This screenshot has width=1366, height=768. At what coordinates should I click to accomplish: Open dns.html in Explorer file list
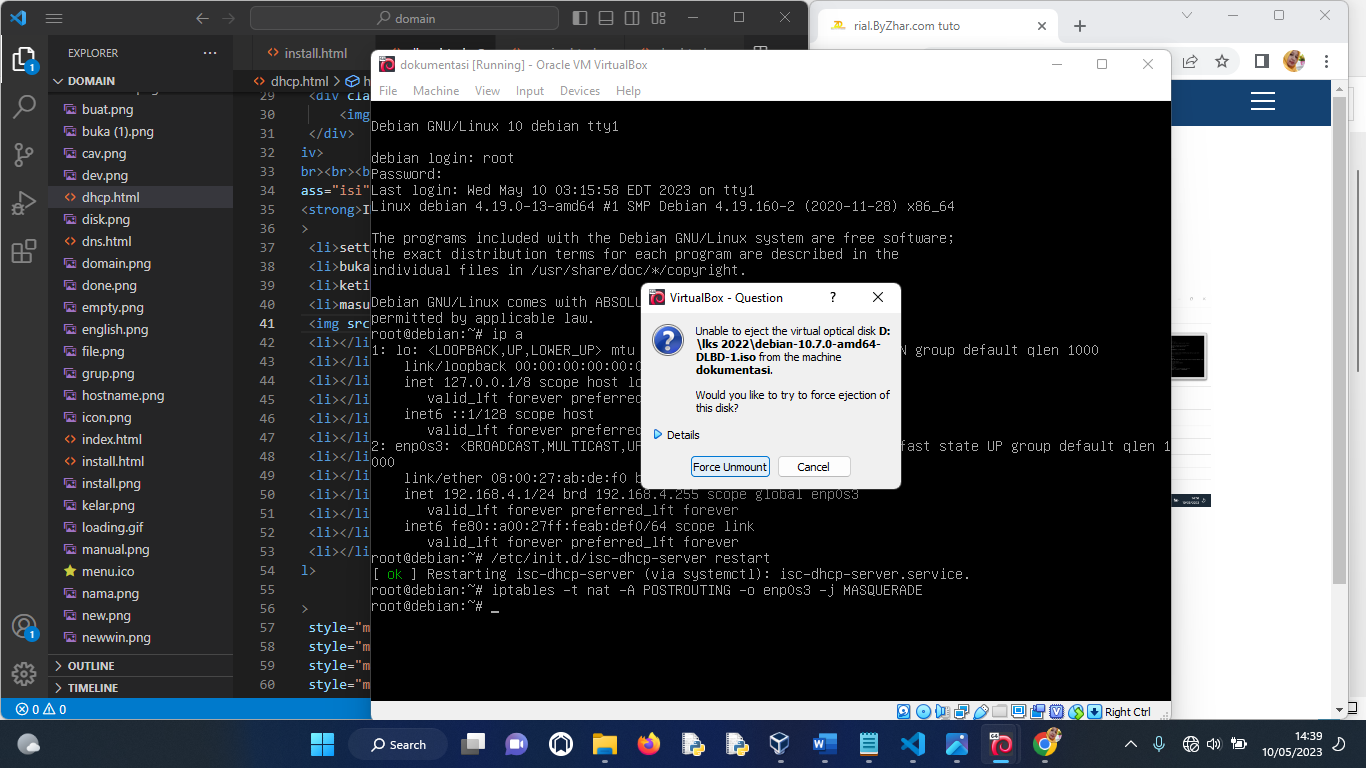coord(140,241)
